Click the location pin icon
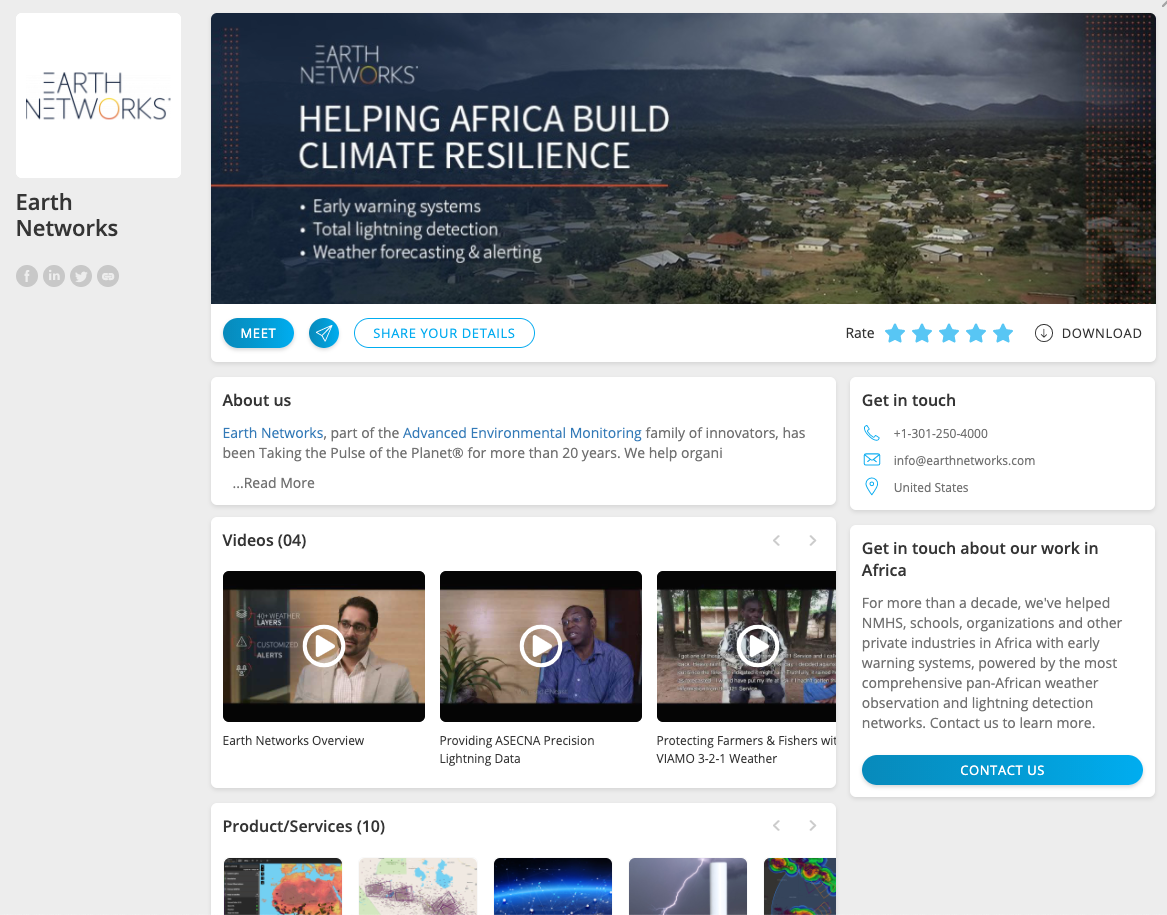Viewport: 1167px width, 915px height. [x=872, y=487]
